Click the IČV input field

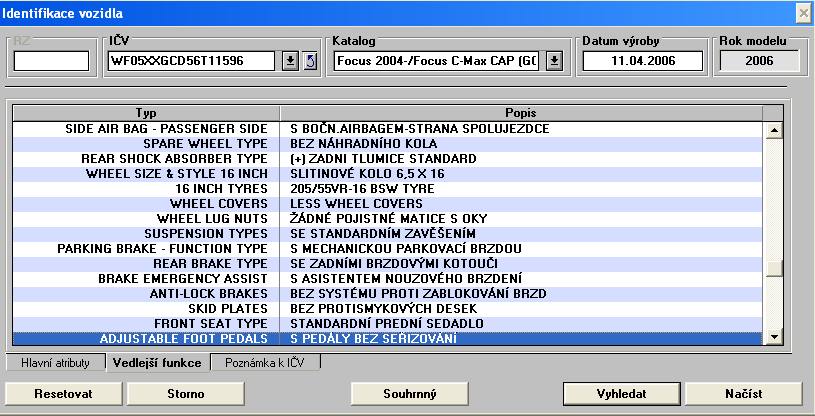click(x=190, y=61)
